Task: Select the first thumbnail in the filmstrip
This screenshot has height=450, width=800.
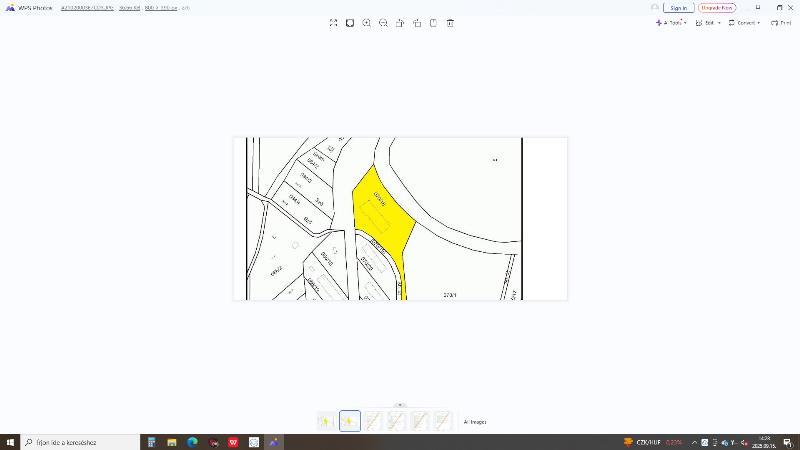Action: 326,421
